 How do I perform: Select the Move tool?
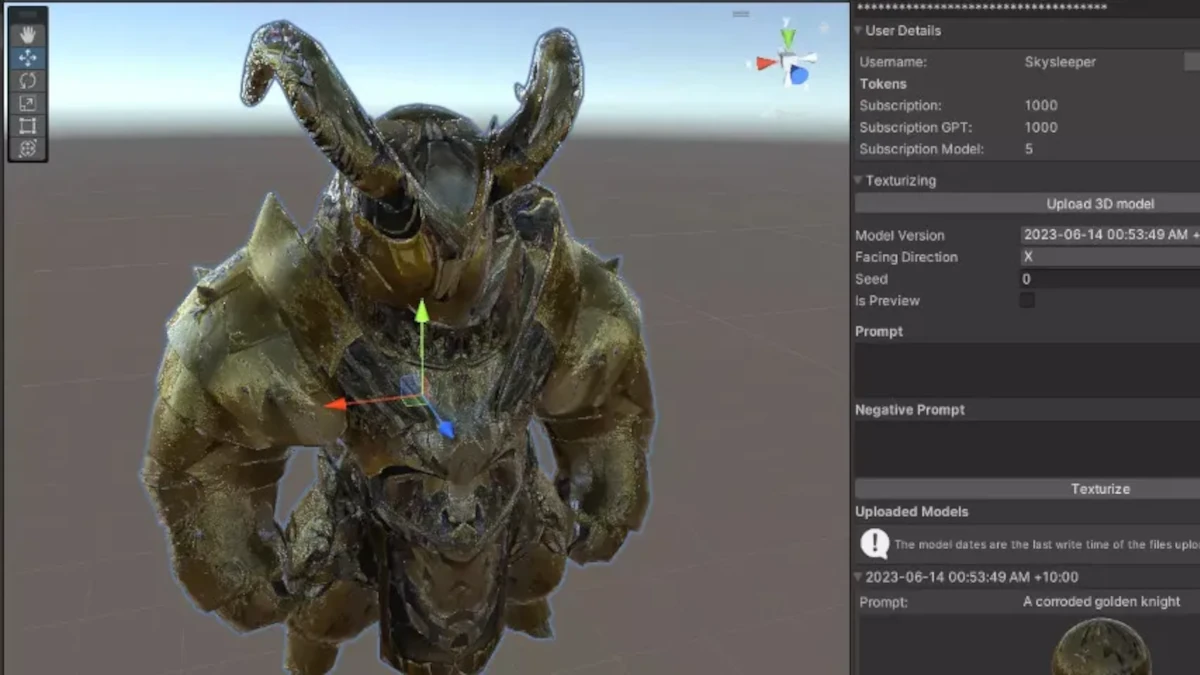click(28, 58)
